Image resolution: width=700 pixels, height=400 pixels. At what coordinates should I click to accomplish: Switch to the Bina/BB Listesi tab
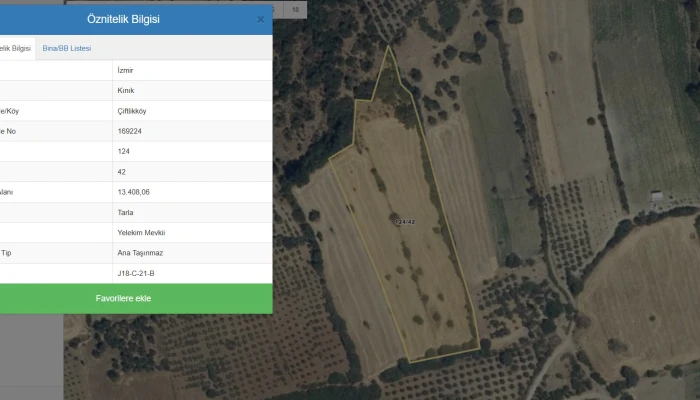(x=67, y=48)
